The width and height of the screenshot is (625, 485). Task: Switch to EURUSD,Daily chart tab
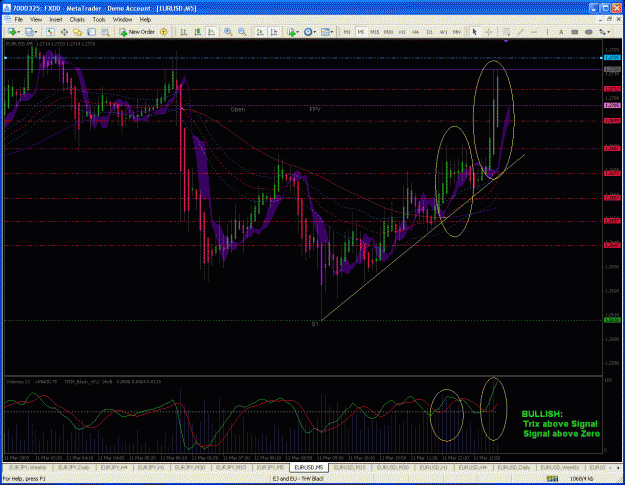[513, 467]
